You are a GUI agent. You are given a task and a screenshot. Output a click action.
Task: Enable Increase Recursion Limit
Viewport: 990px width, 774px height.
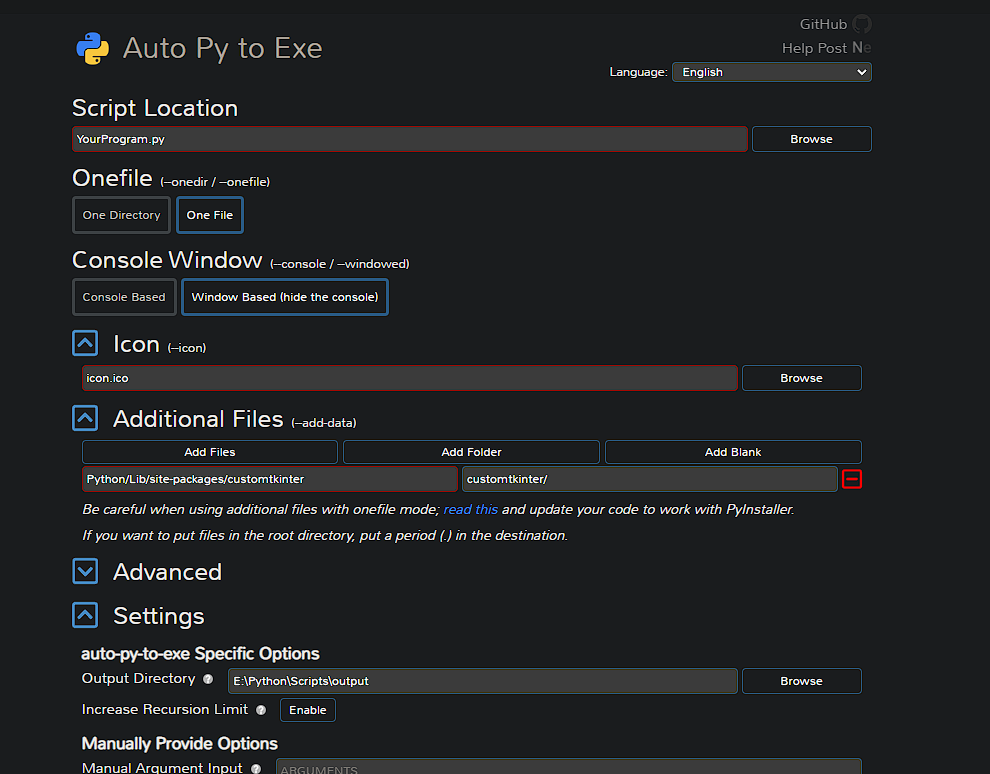tap(307, 710)
